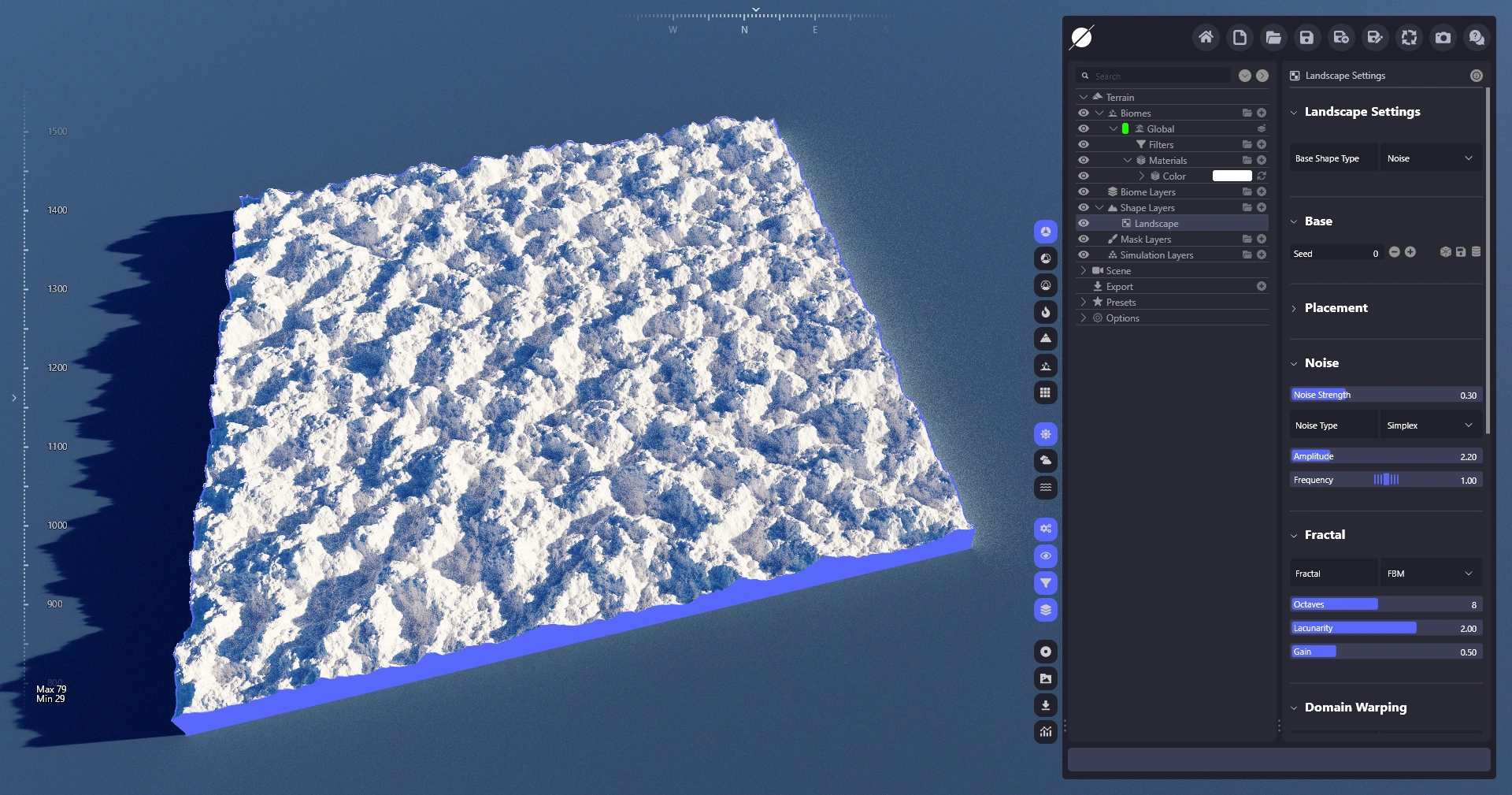Screen dimensions: 1512x795
Task: Click the white Color material swatch
Action: pyautogui.click(x=1232, y=176)
